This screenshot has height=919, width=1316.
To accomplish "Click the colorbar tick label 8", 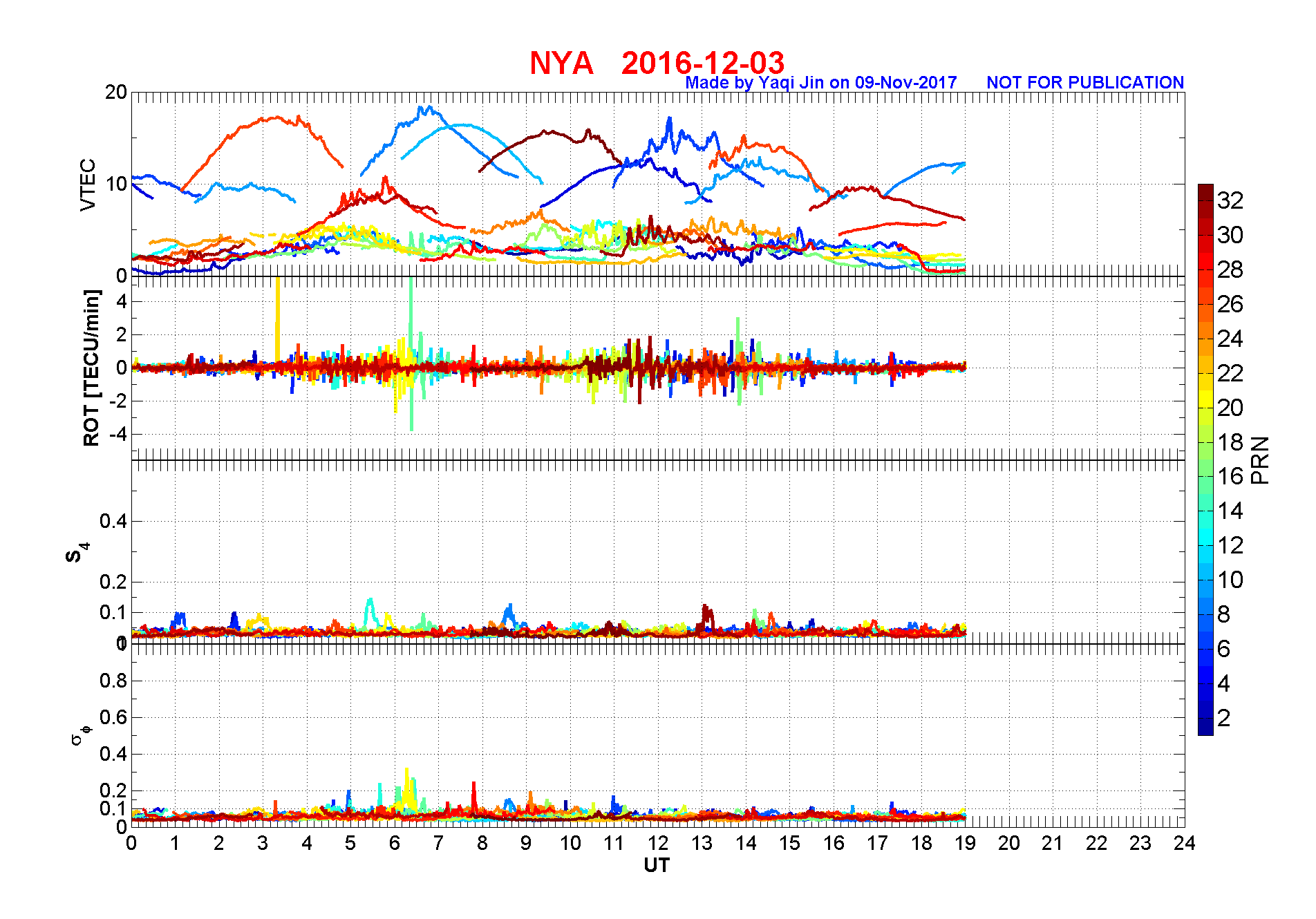I will tap(1224, 614).
